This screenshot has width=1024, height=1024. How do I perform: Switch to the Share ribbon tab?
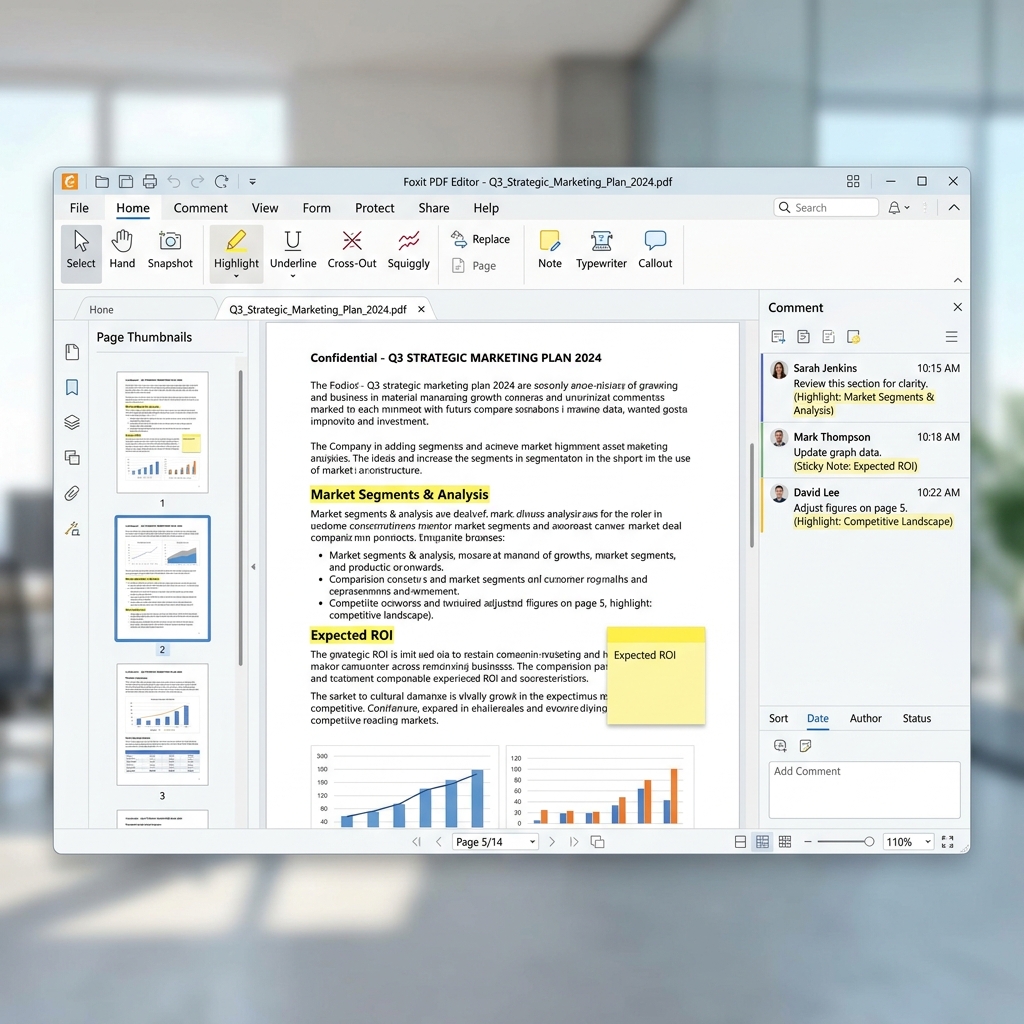[x=434, y=208]
